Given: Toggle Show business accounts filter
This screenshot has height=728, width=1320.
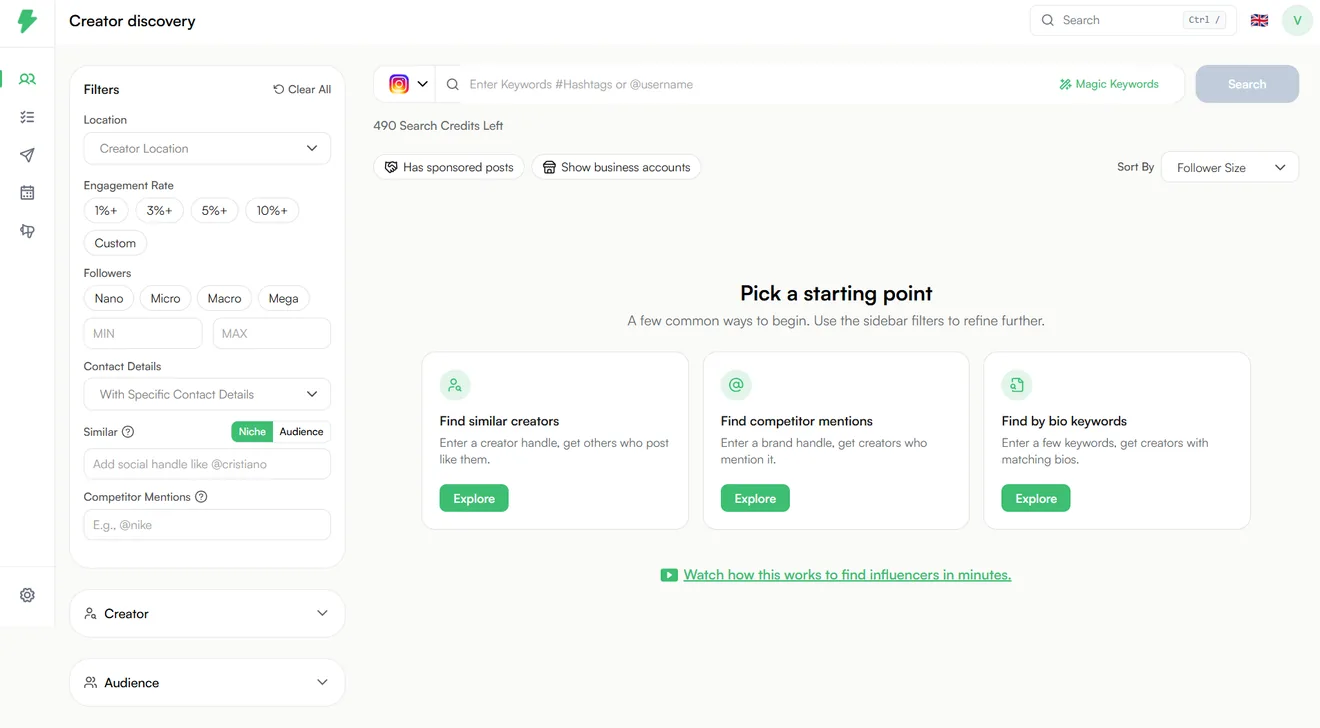Looking at the screenshot, I should (x=616, y=167).
